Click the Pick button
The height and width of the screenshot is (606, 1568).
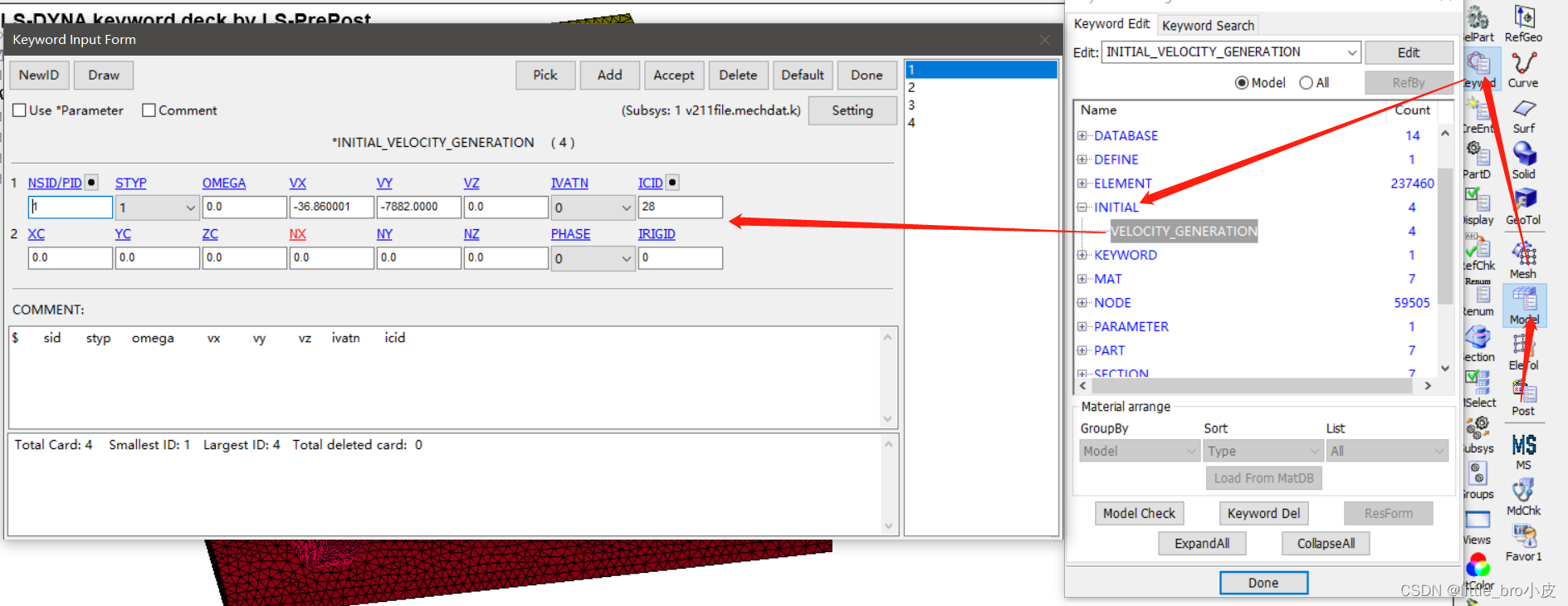tap(545, 75)
